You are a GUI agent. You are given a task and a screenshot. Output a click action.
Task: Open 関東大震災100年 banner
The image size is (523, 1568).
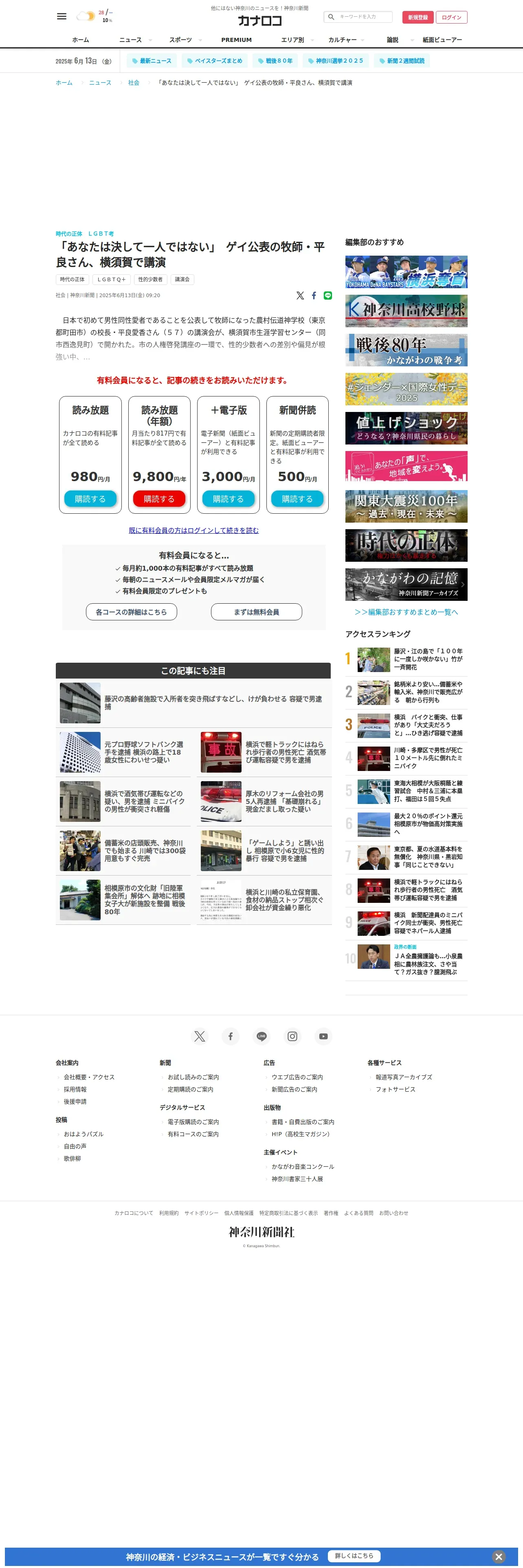[x=406, y=506]
